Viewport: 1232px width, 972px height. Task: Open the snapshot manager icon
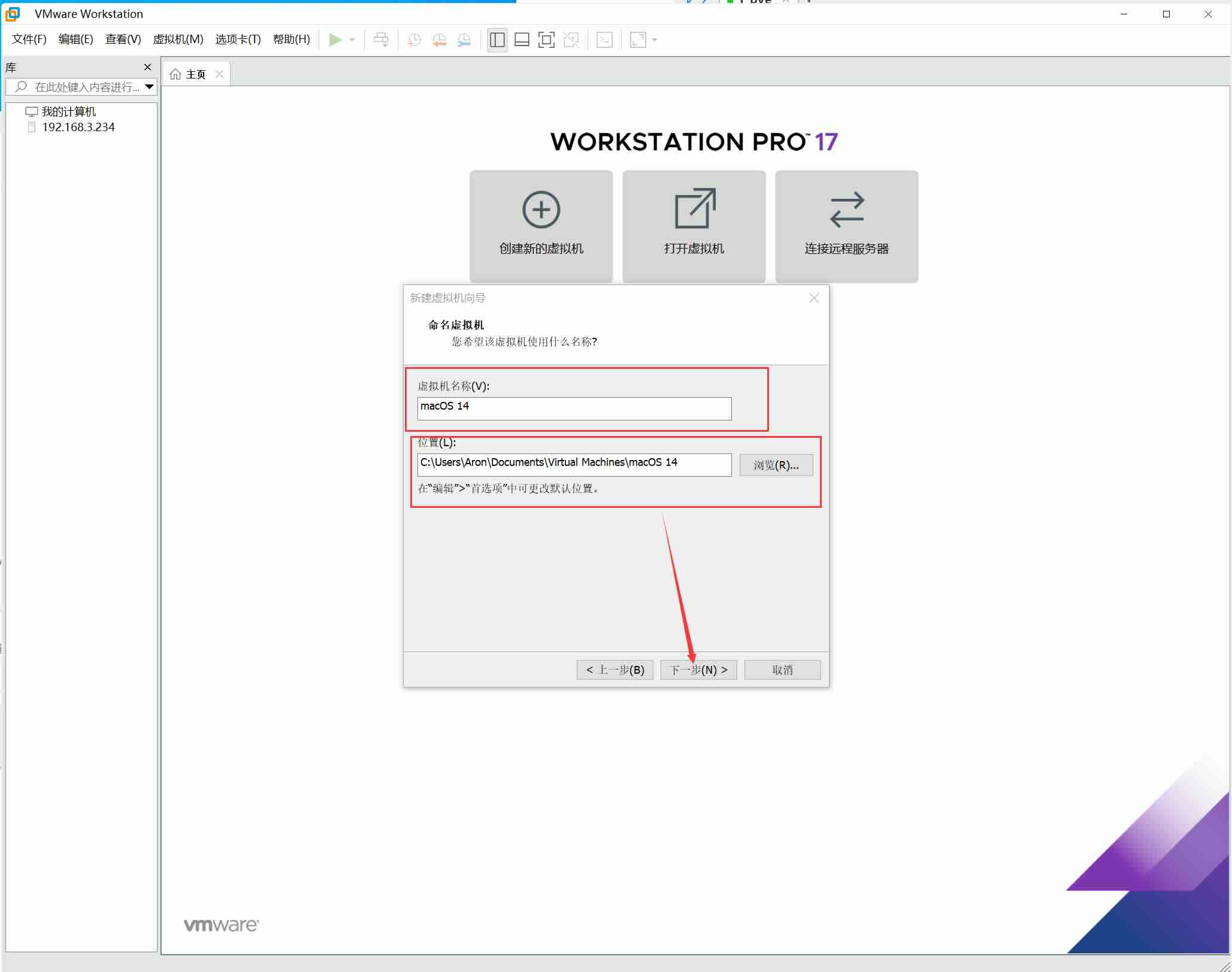click(x=464, y=40)
